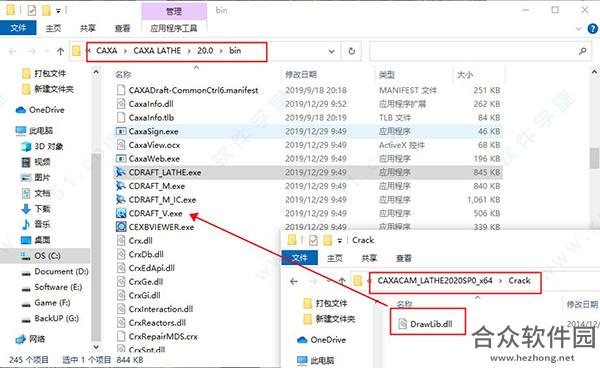Select the CrxDb.dll file
The width and height of the screenshot is (600, 368).
pos(146,254)
